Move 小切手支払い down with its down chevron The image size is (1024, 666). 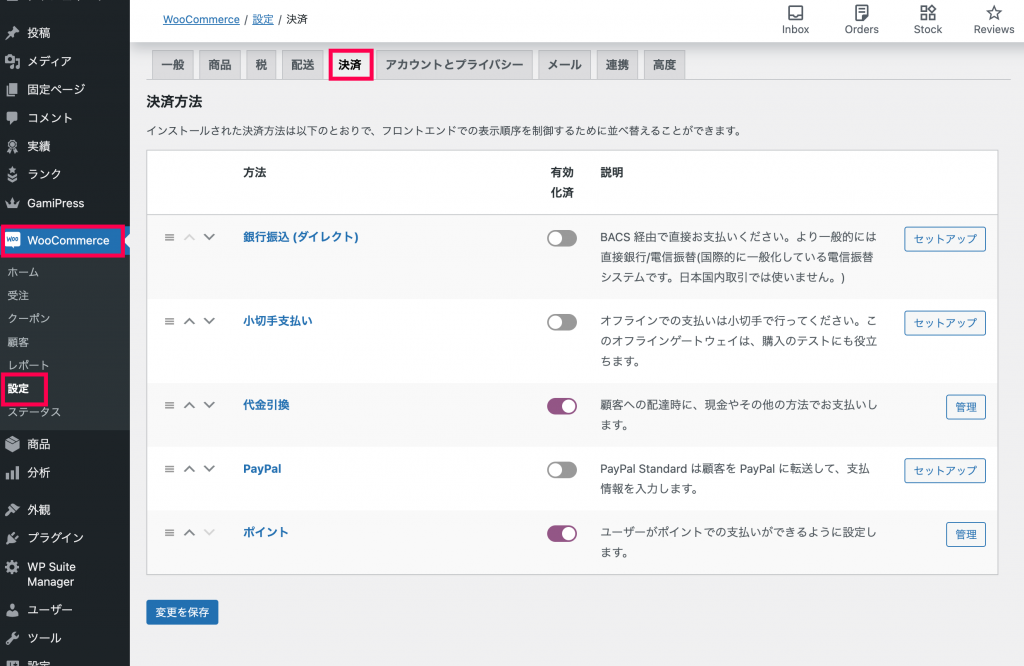click(x=209, y=321)
